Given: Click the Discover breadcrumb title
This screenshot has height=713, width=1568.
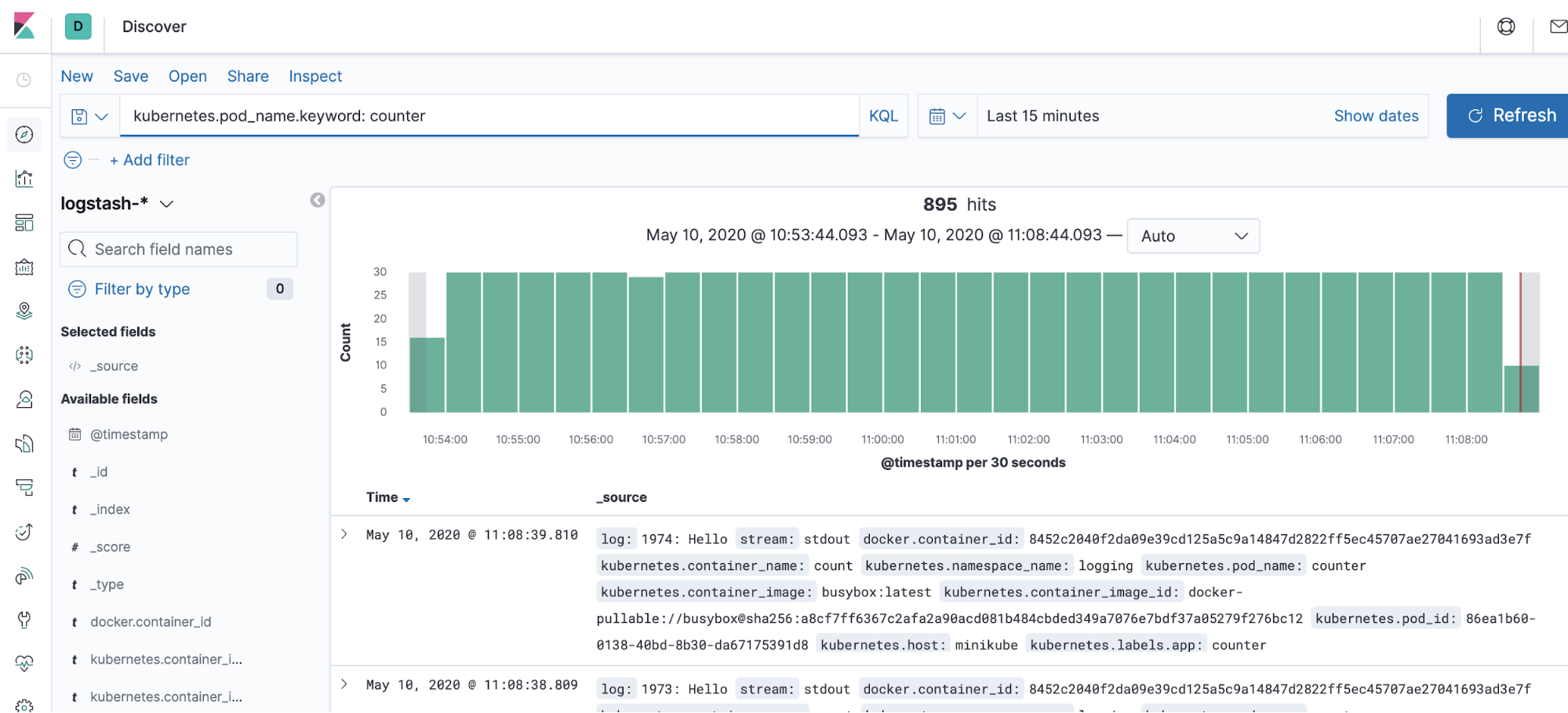Looking at the screenshot, I should pos(155,27).
